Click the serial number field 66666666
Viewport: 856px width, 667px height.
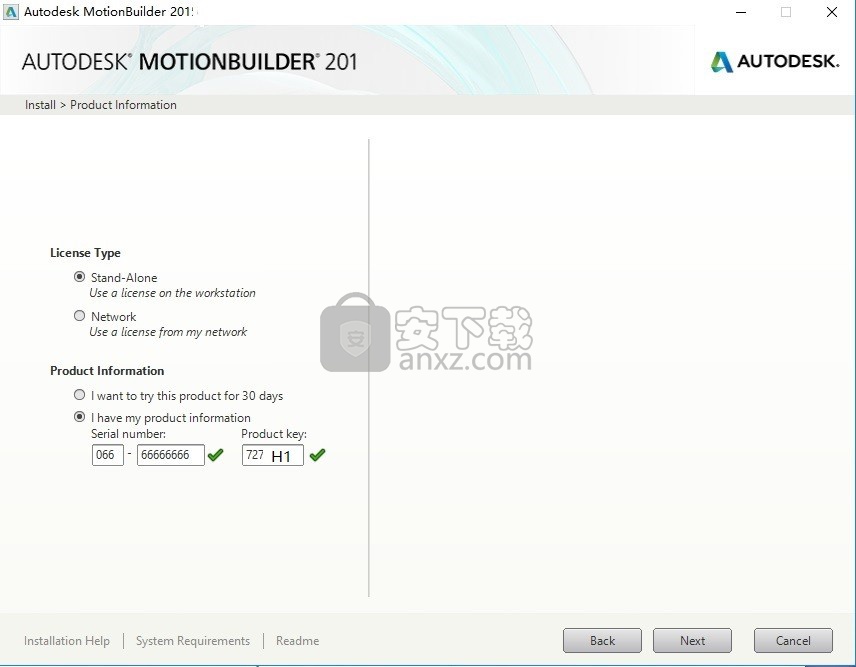pyautogui.click(x=170, y=455)
